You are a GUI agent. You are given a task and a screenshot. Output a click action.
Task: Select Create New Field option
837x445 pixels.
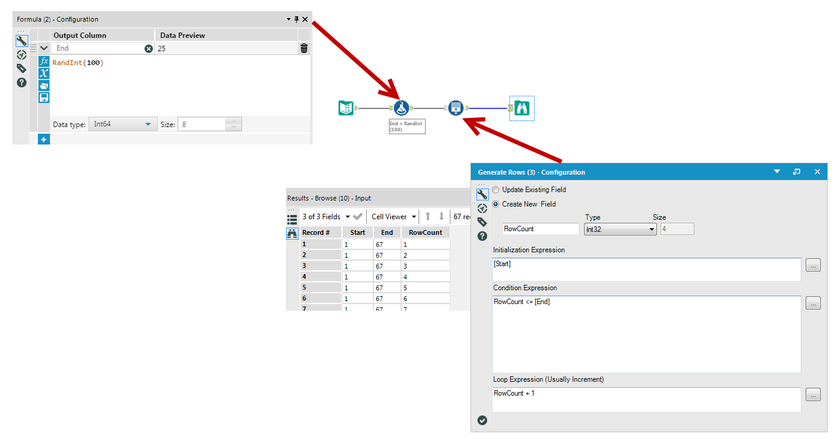496,204
